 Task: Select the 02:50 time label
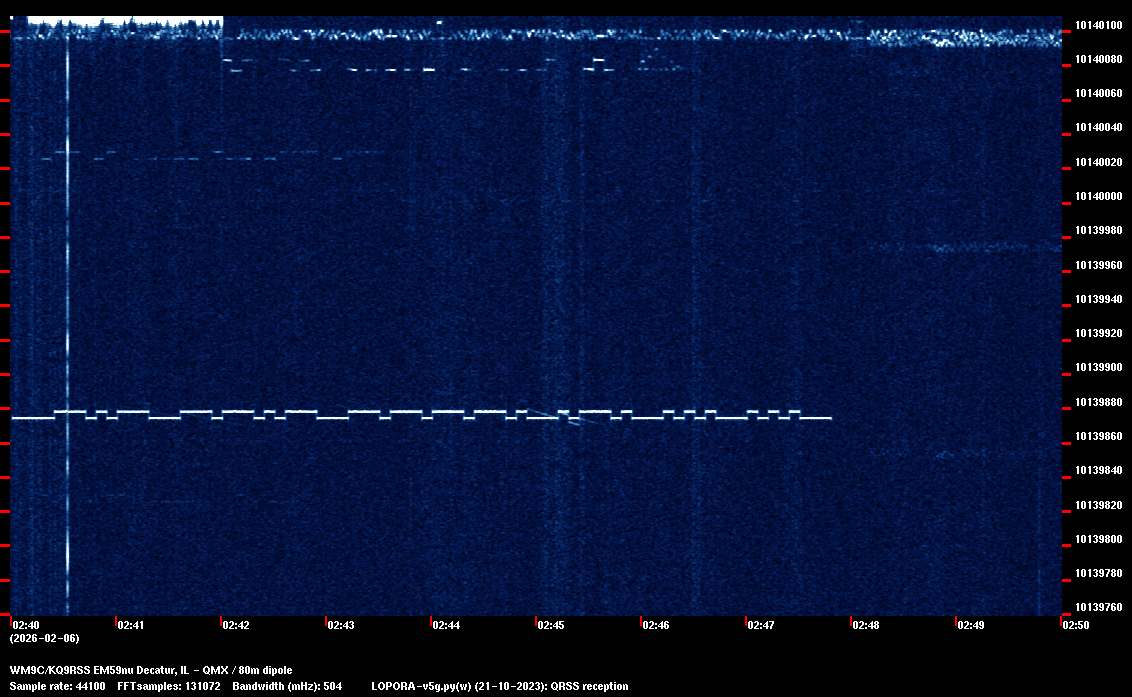(x=1076, y=625)
